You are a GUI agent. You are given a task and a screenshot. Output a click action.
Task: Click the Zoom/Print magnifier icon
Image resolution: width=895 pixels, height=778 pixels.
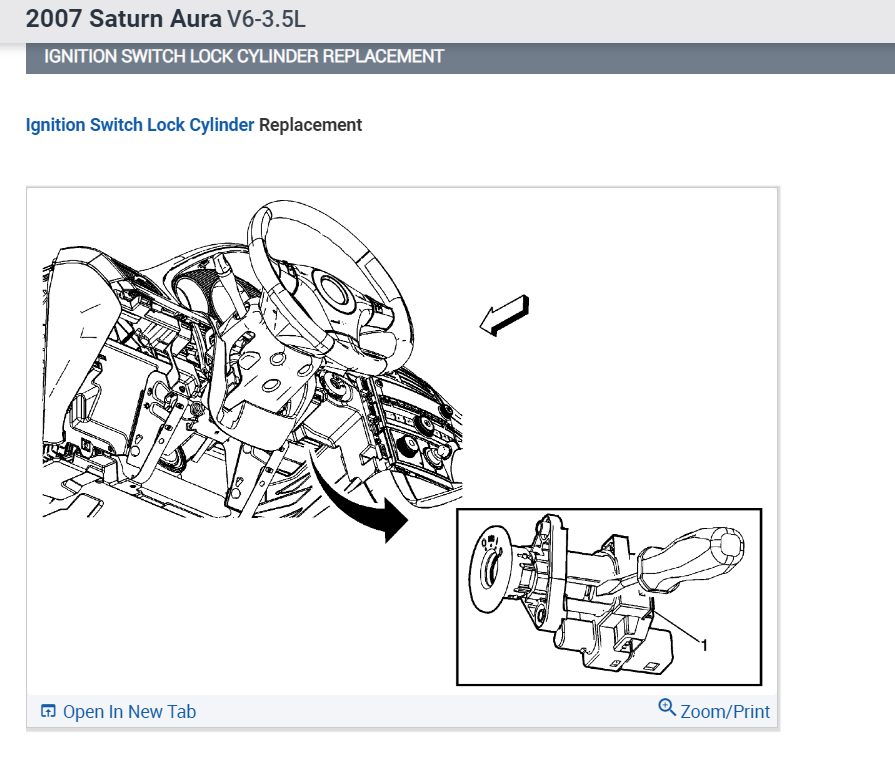click(x=666, y=708)
